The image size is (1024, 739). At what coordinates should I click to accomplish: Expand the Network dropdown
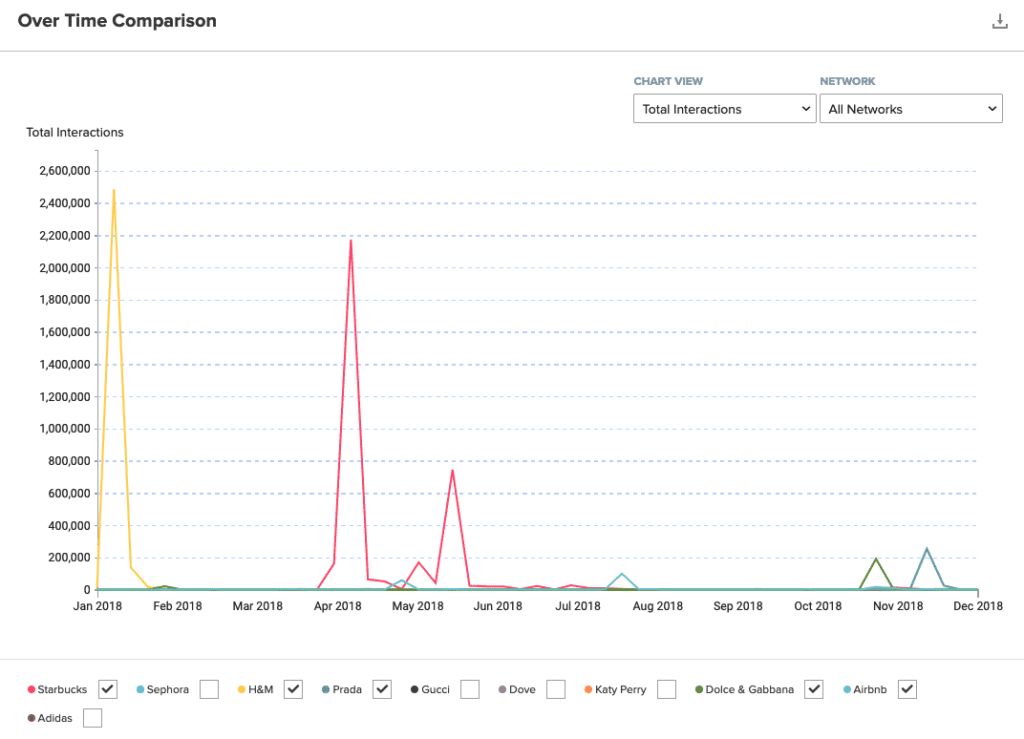click(910, 109)
